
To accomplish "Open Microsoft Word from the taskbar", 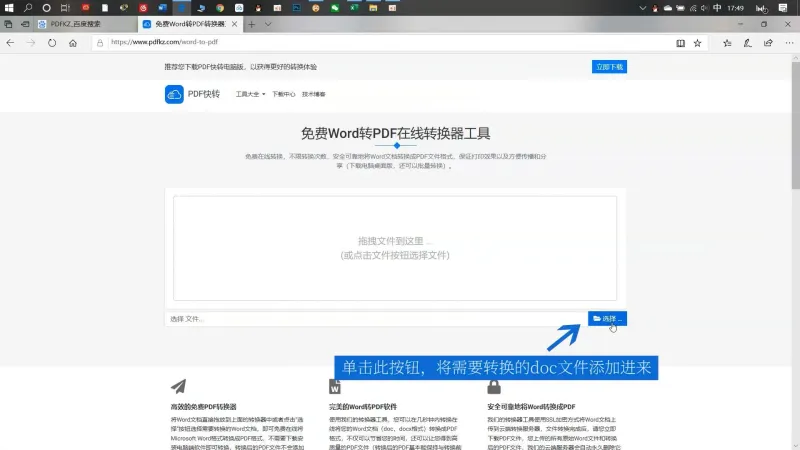I will coord(162,8).
